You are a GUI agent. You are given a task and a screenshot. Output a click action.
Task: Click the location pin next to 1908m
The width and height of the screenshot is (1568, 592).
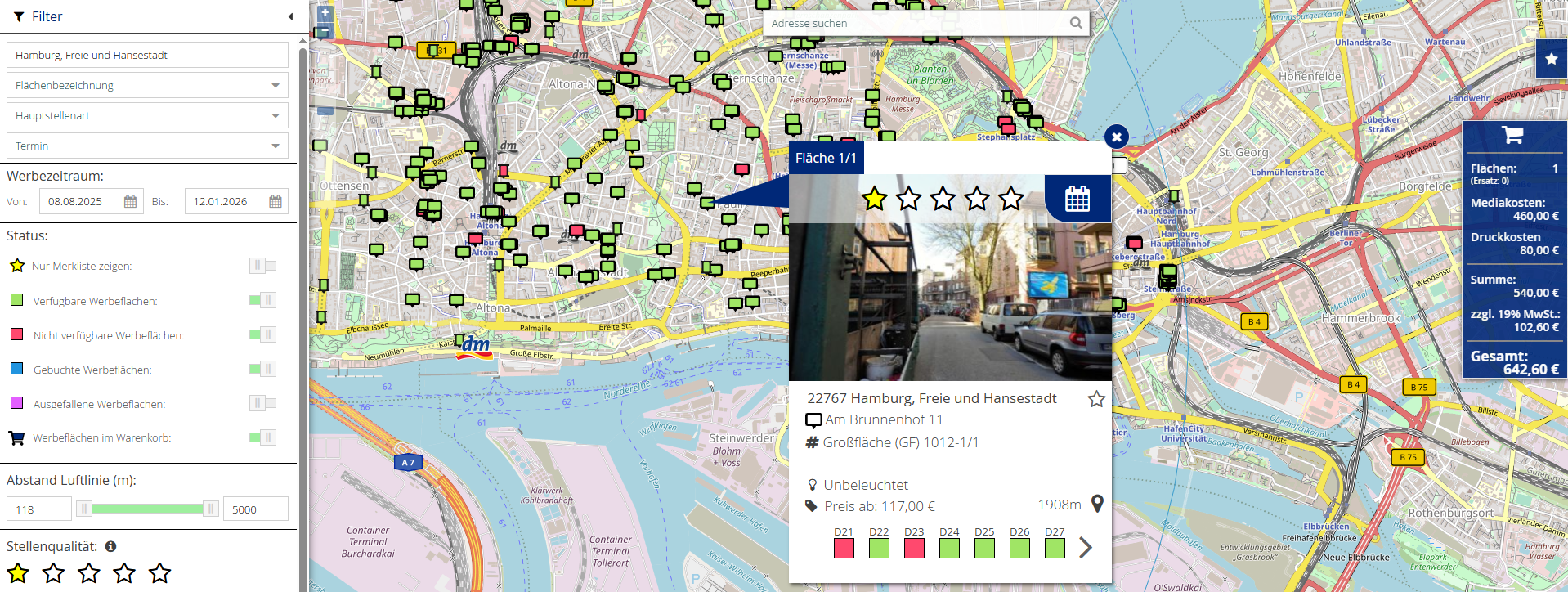coord(1097,505)
